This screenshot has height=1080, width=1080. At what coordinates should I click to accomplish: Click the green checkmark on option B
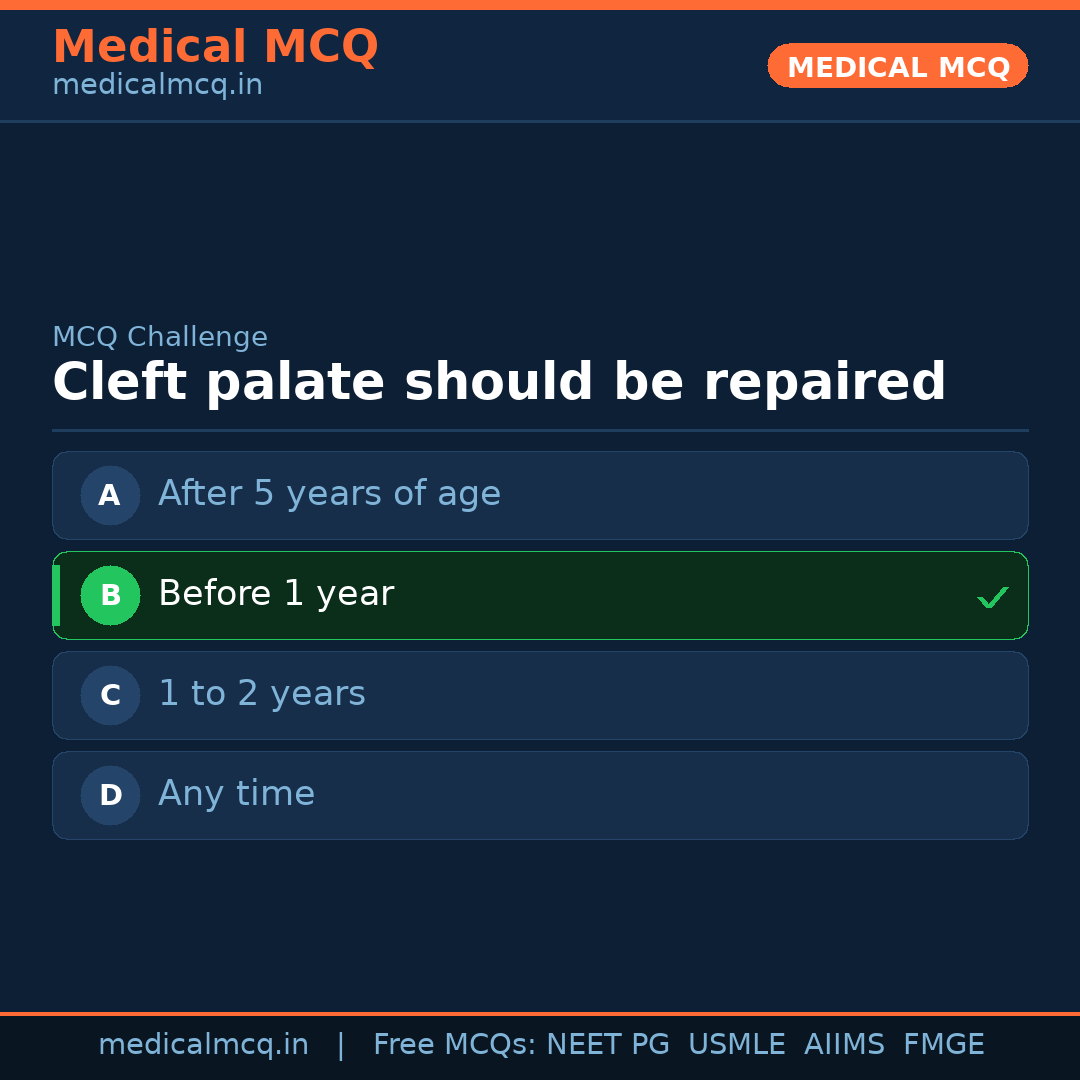pos(992,597)
